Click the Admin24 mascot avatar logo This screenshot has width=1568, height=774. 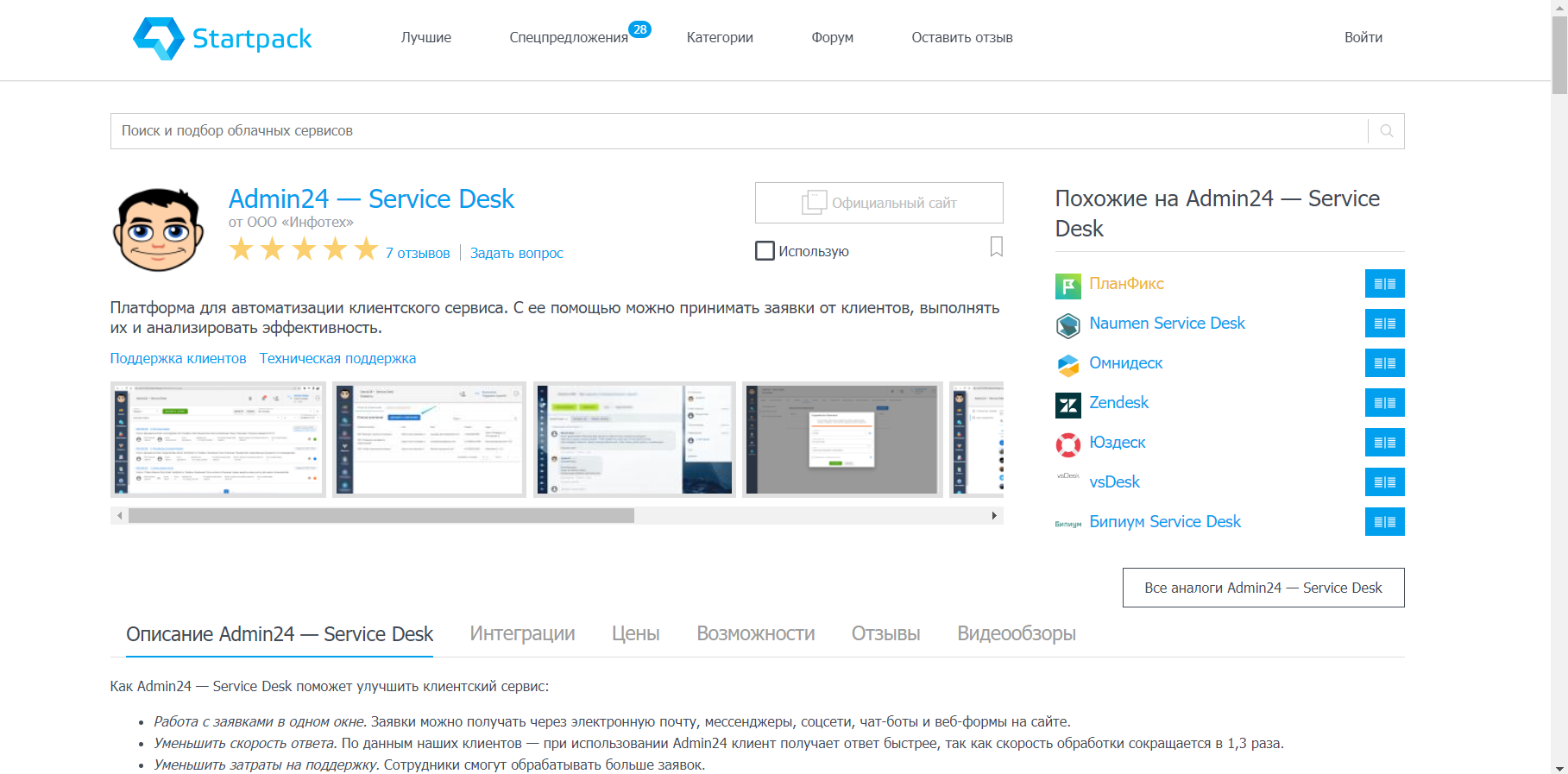[158, 229]
